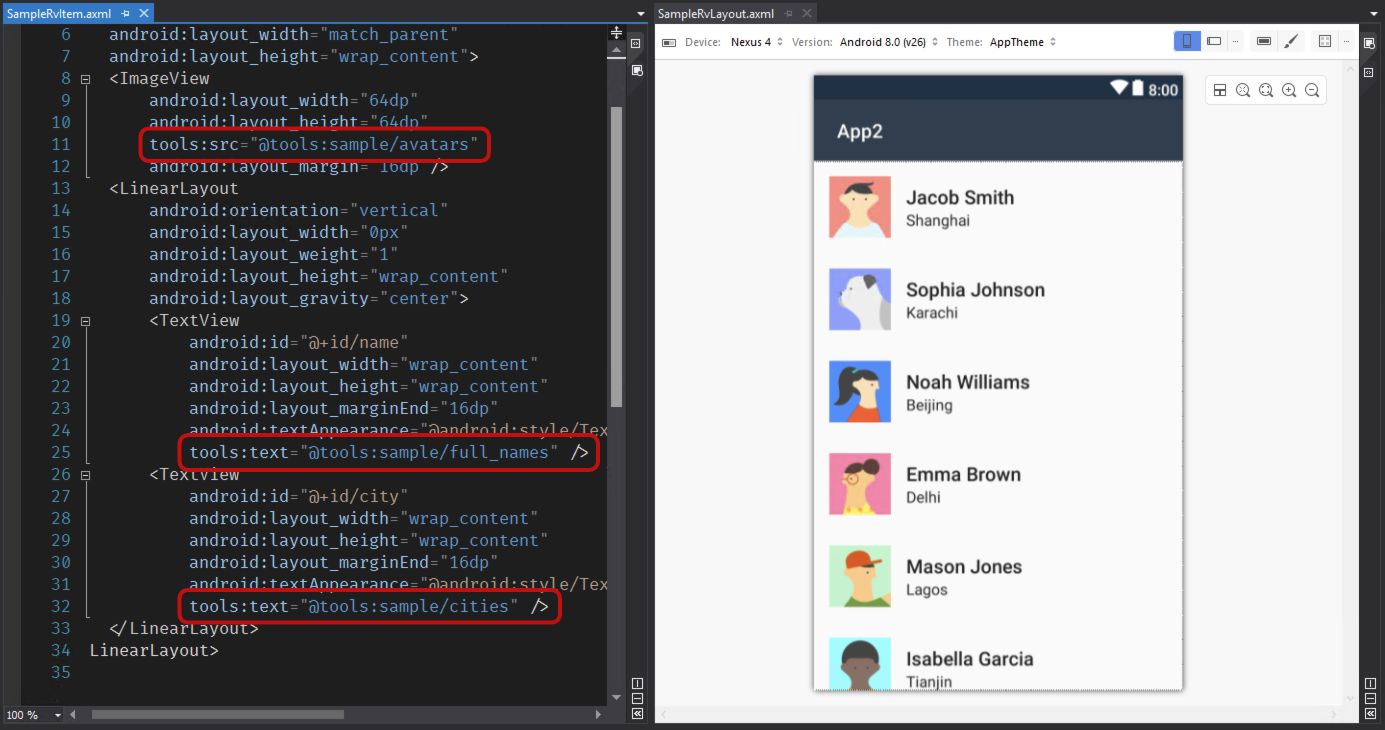Collapse the TextView element on line 19
The image size is (1385, 730).
click(85, 321)
